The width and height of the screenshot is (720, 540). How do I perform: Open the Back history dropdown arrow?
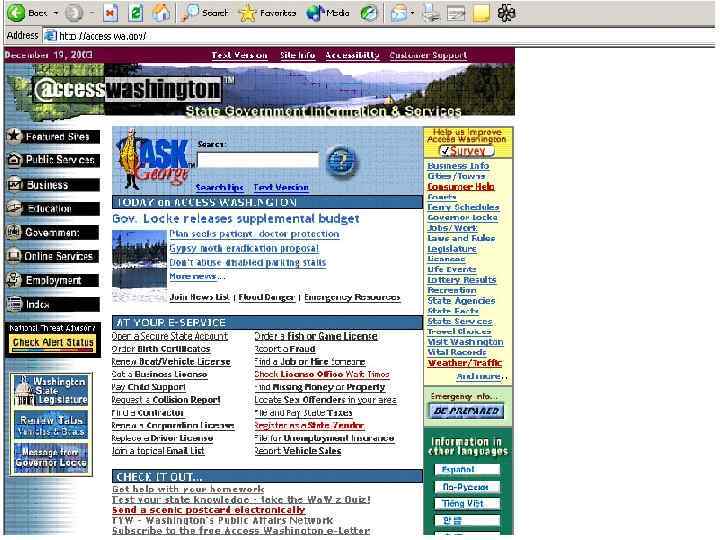tap(56, 13)
